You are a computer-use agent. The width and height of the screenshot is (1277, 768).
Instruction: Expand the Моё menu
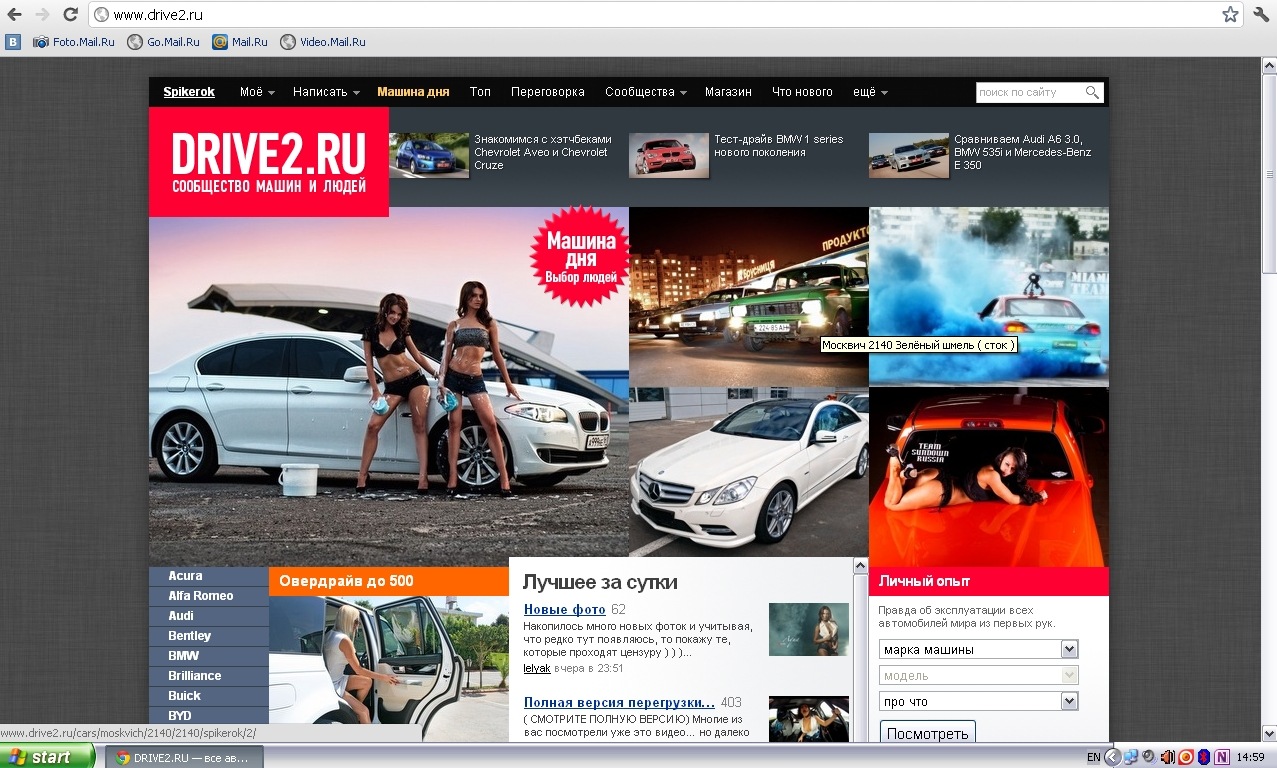257,92
